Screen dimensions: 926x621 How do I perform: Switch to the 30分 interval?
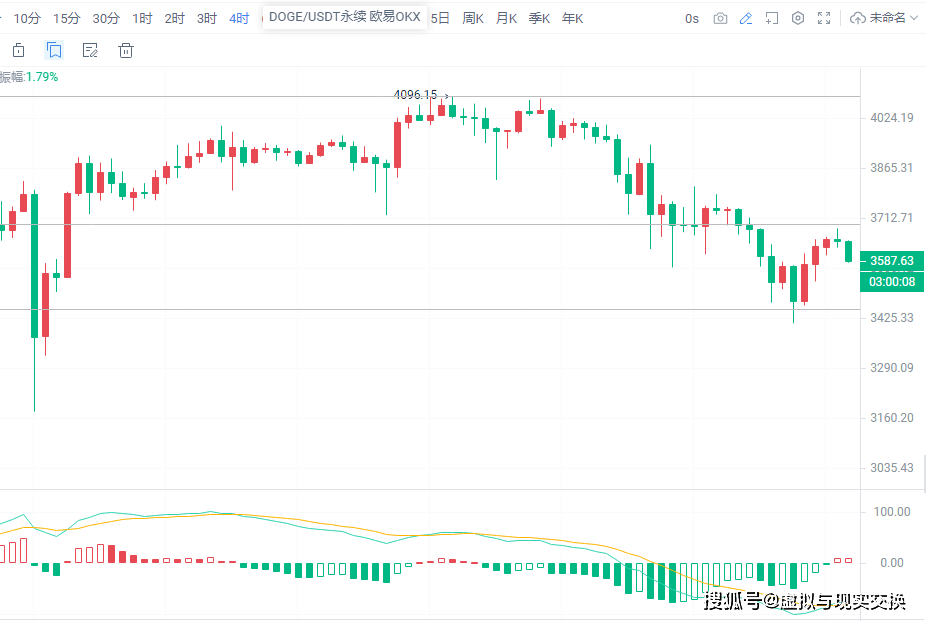[x=106, y=18]
